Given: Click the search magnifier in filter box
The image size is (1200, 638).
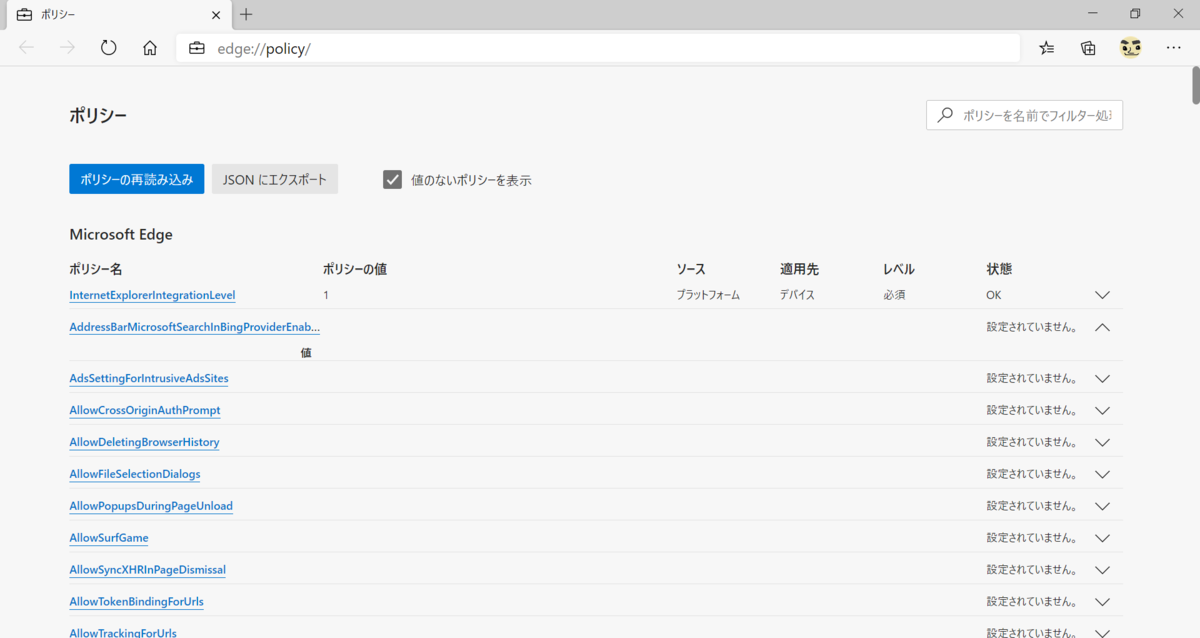Looking at the screenshot, I should point(945,115).
